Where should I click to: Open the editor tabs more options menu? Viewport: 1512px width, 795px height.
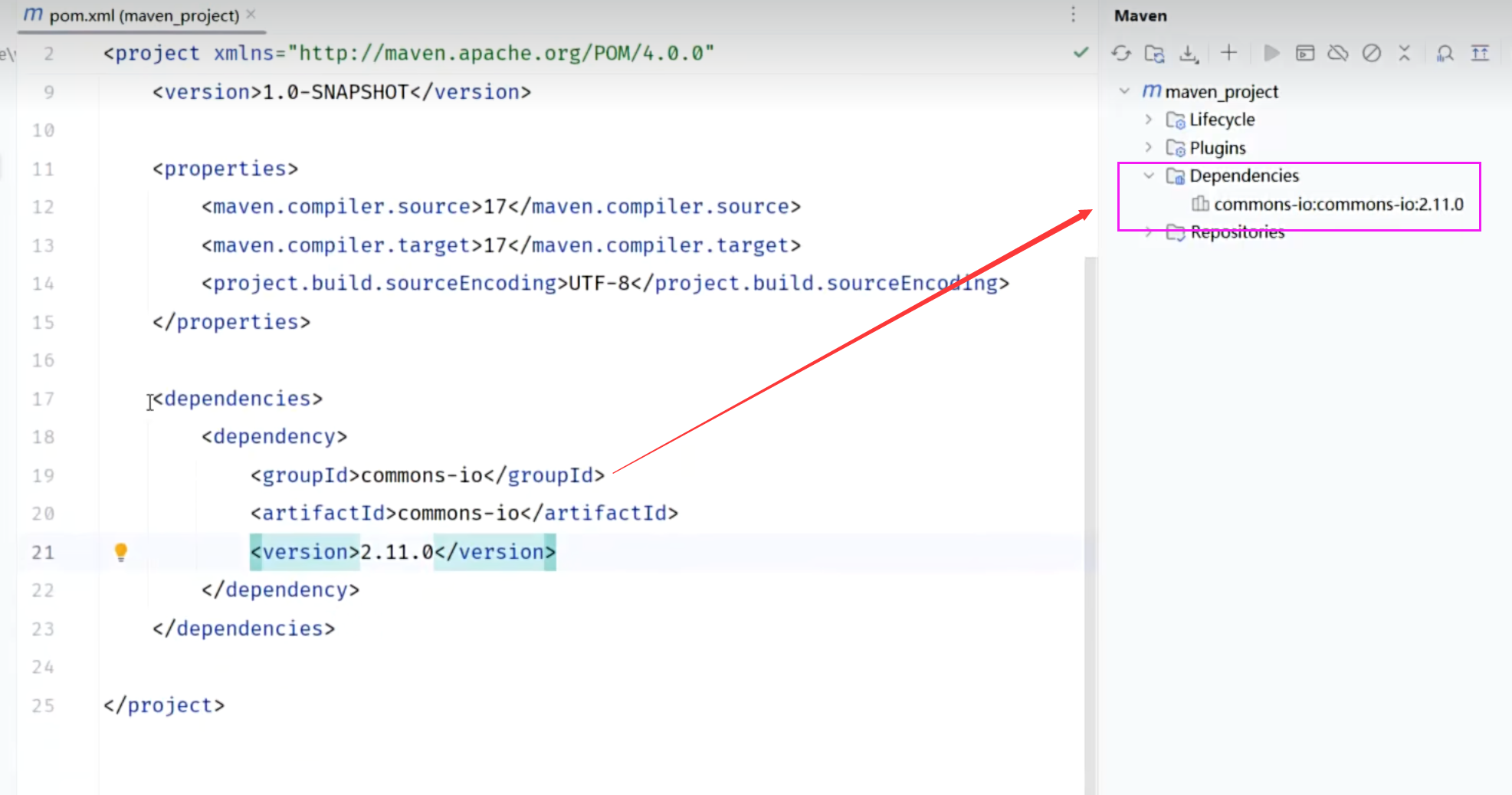tap(1073, 15)
